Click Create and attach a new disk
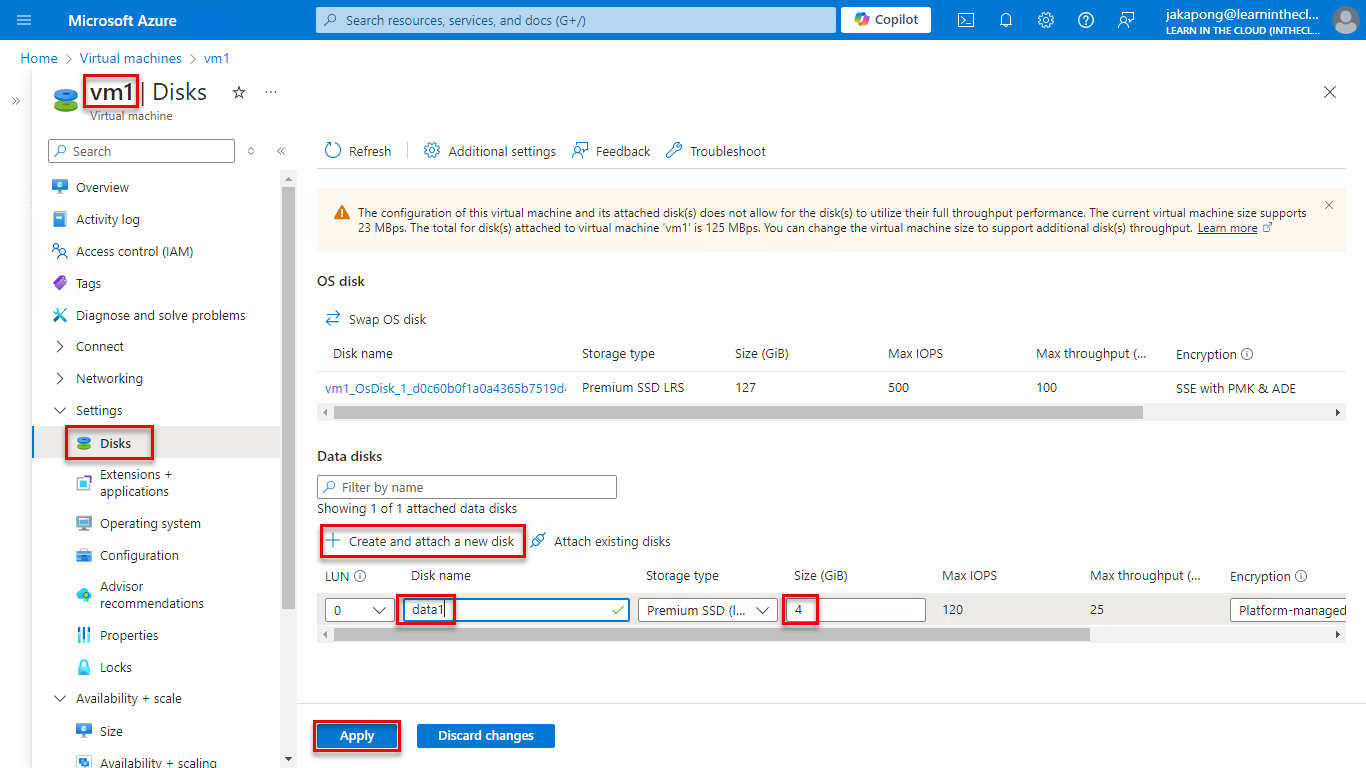The image size is (1366, 768). pyautogui.click(x=421, y=541)
